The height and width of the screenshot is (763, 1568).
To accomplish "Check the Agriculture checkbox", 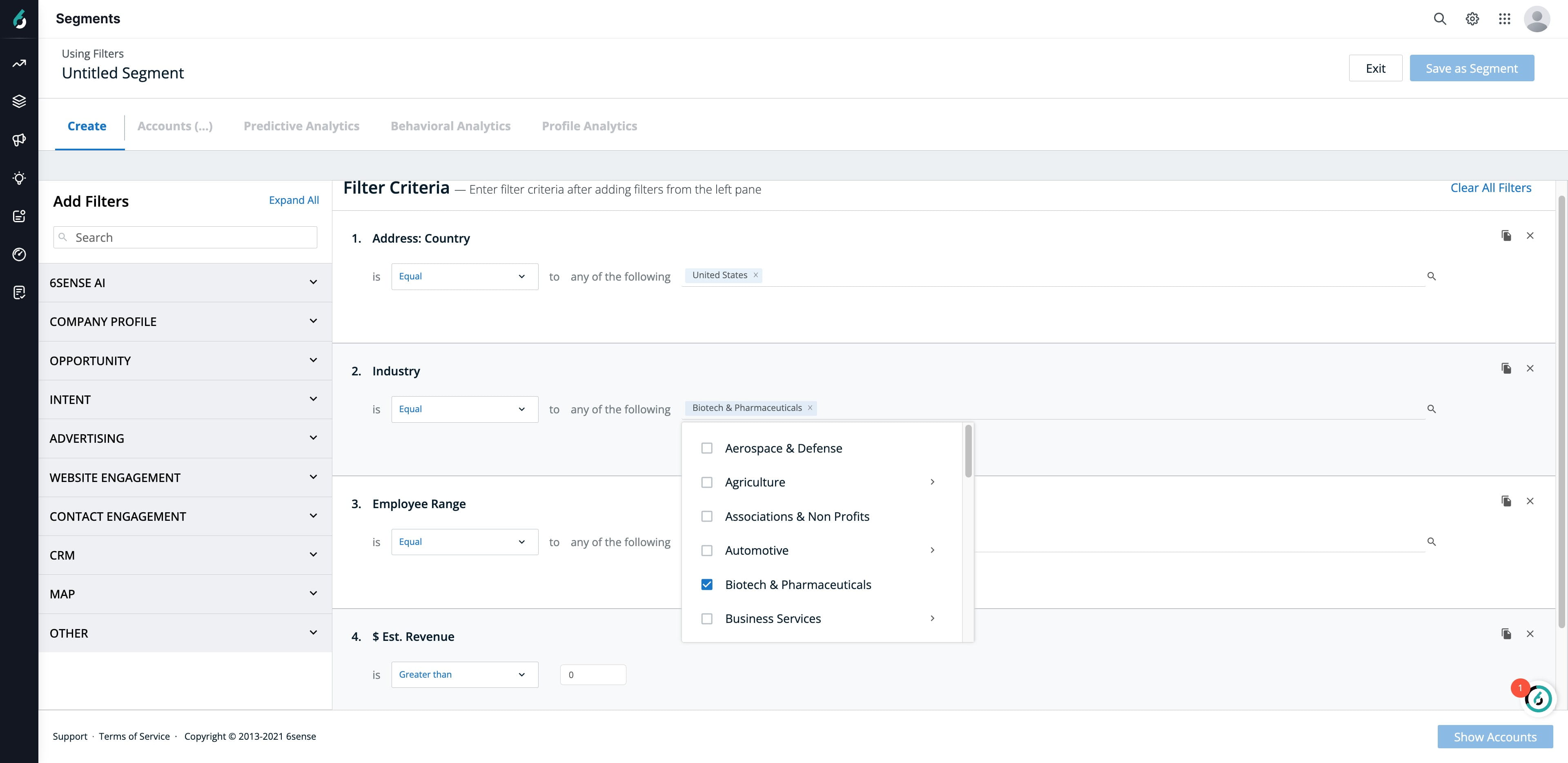I will pyautogui.click(x=707, y=482).
